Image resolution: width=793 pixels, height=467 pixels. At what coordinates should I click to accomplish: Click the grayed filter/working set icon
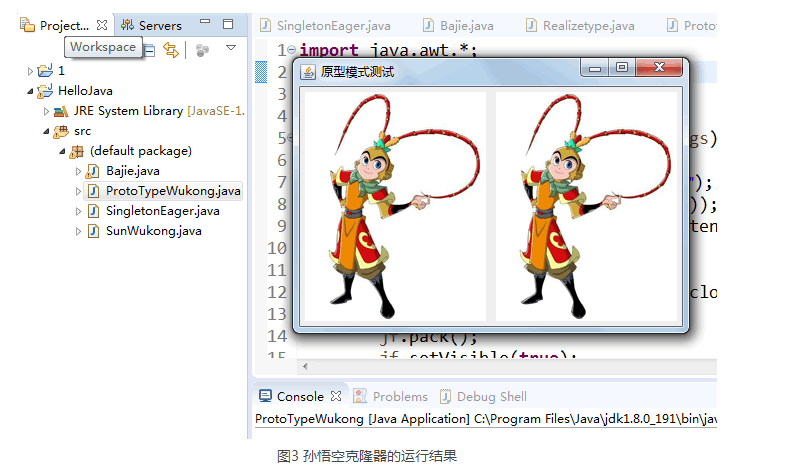click(202, 50)
